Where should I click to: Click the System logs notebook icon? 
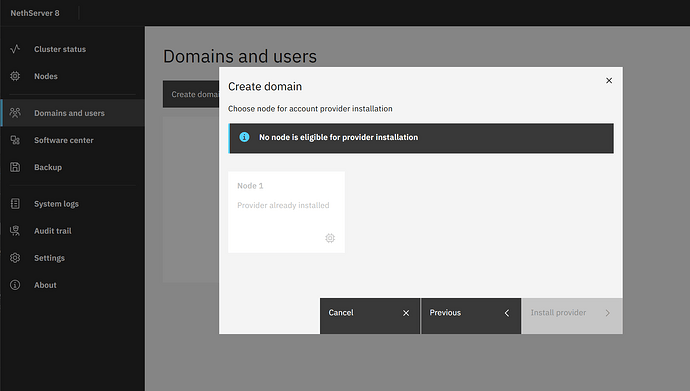[x=15, y=204]
